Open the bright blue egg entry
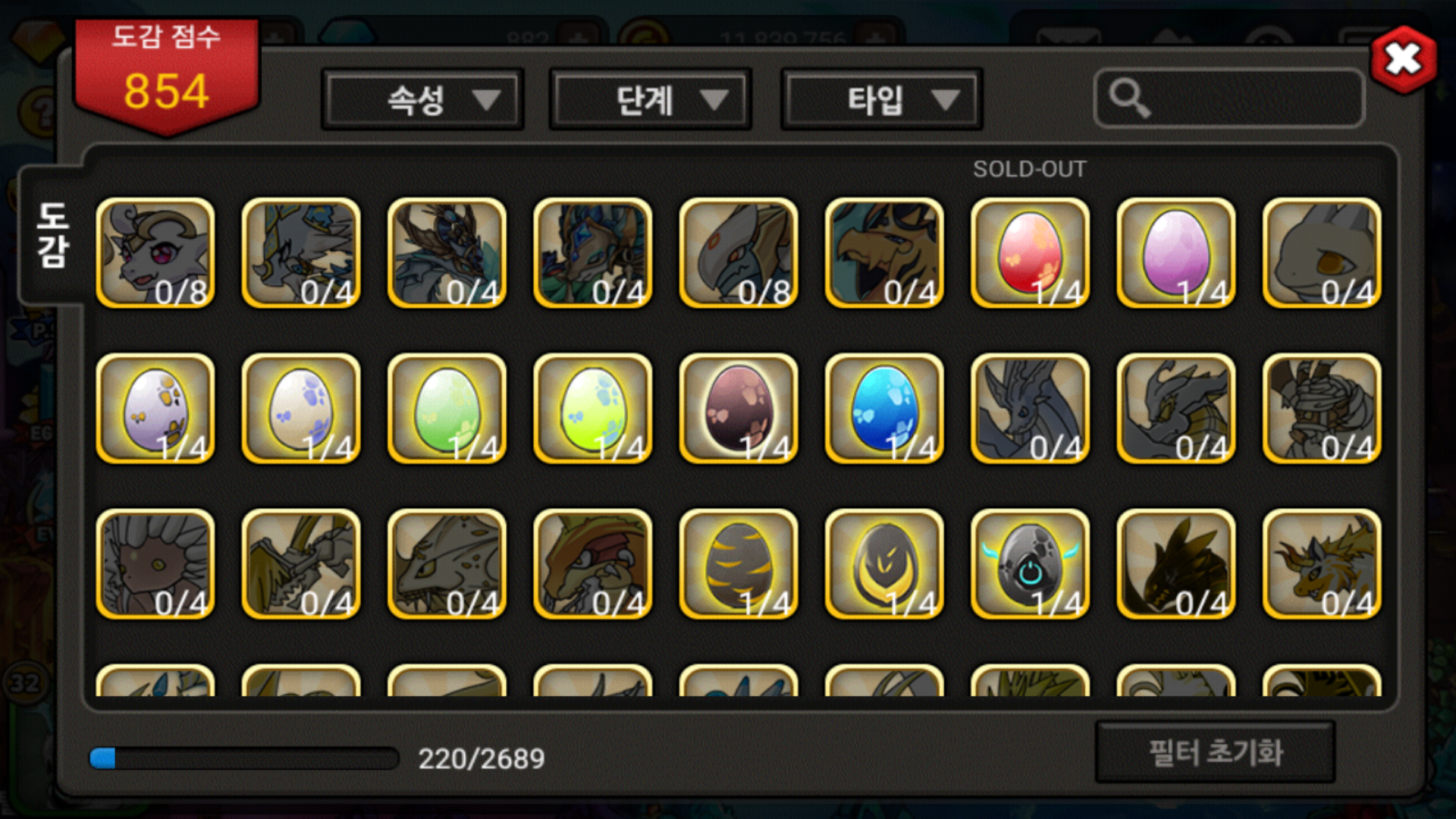The width and height of the screenshot is (1456, 819). pos(884,409)
